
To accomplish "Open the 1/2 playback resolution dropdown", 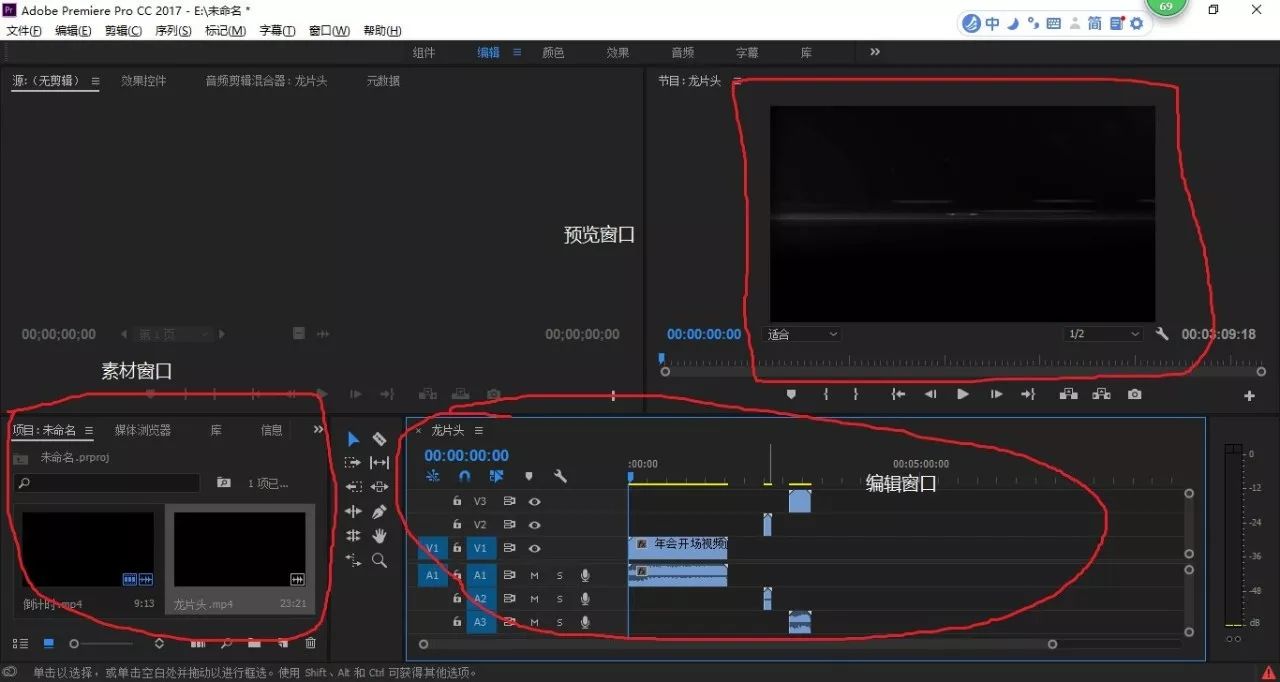I will 1103,334.
